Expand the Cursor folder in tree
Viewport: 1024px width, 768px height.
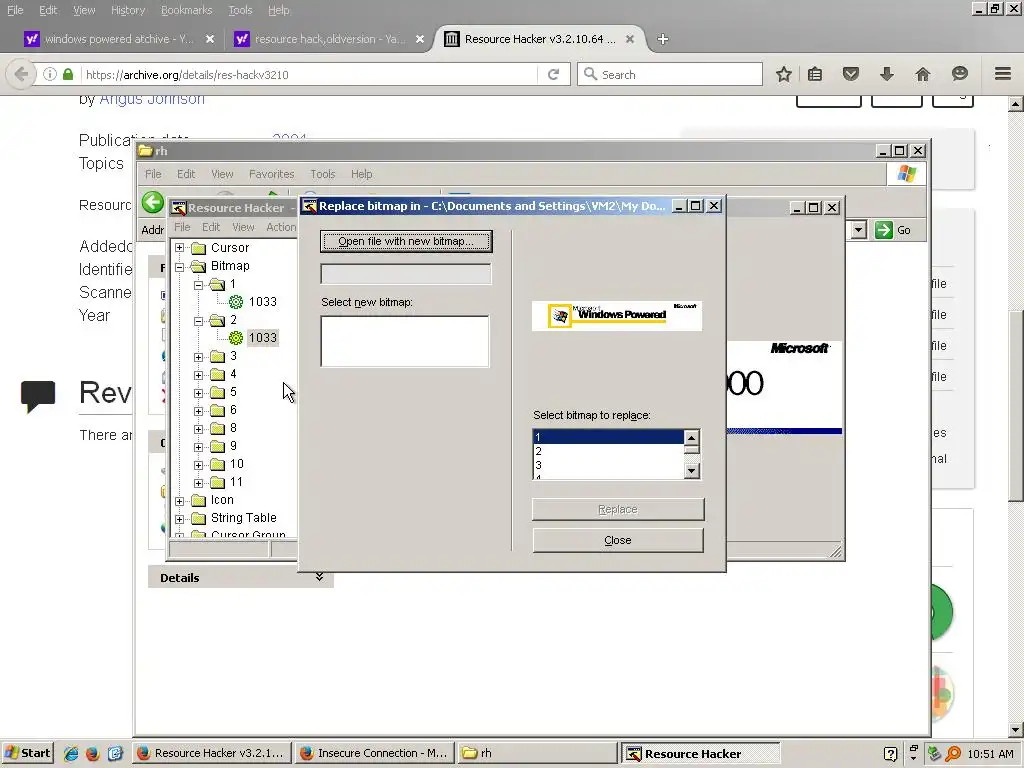[180, 248]
